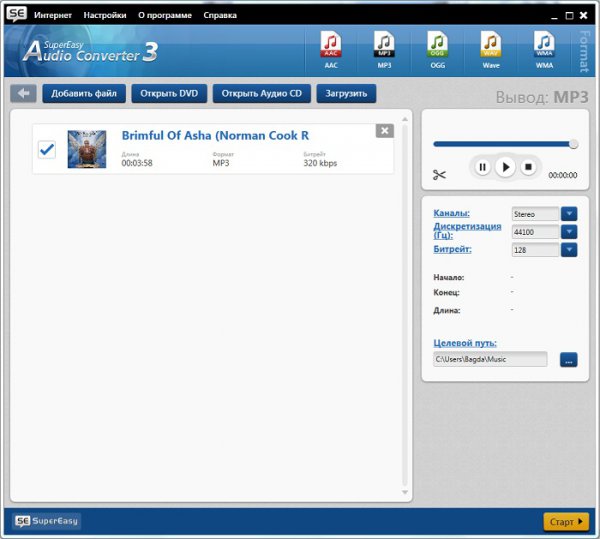Pause the audio preview
This screenshot has width=600, height=539.
pyautogui.click(x=483, y=167)
